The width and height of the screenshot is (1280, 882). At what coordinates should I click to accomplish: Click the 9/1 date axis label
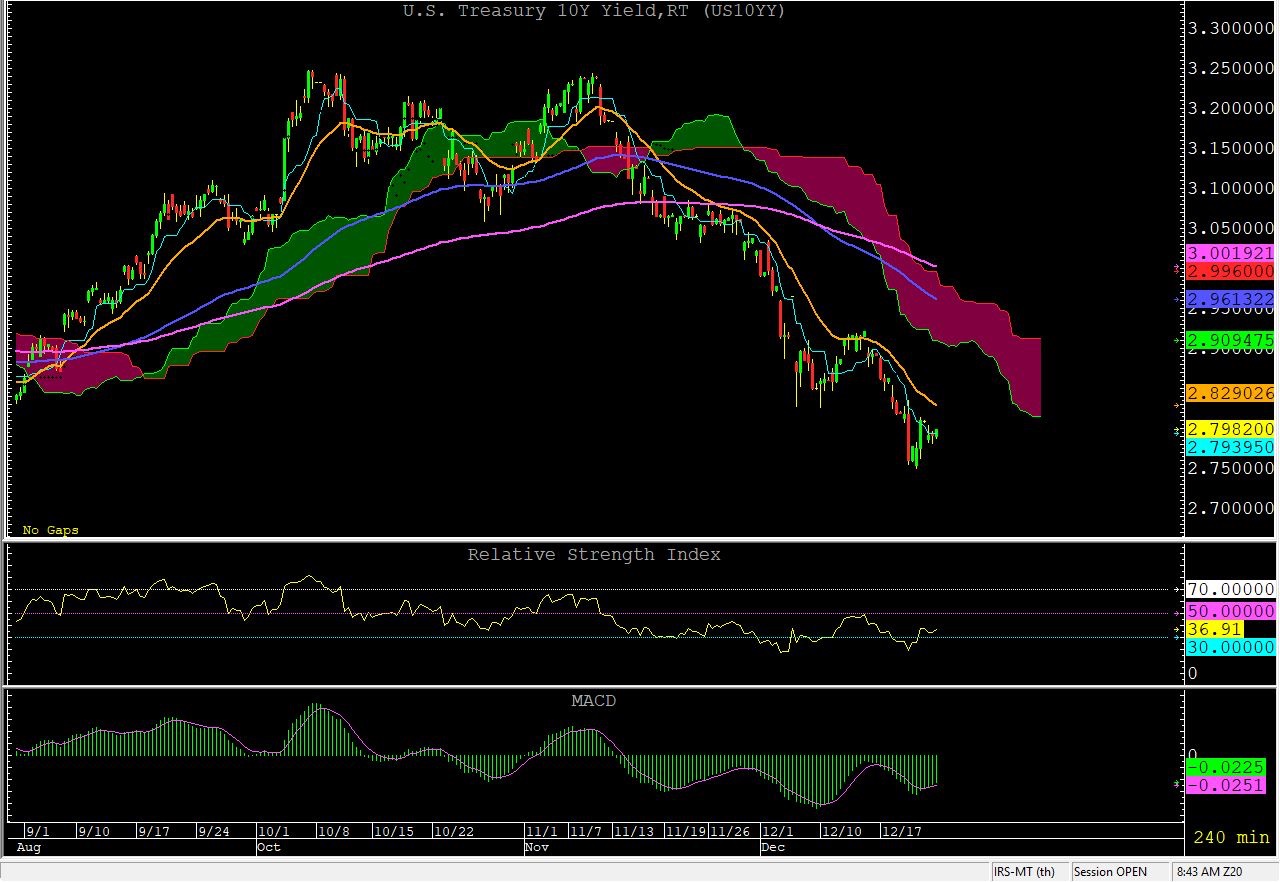pyautogui.click(x=37, y=832)
